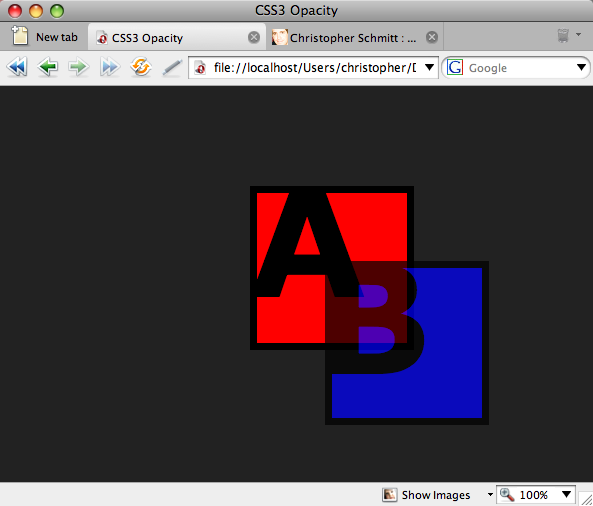
Task: Click the Fast Forward double-arrow icon
Action: [x=110, y=67]
